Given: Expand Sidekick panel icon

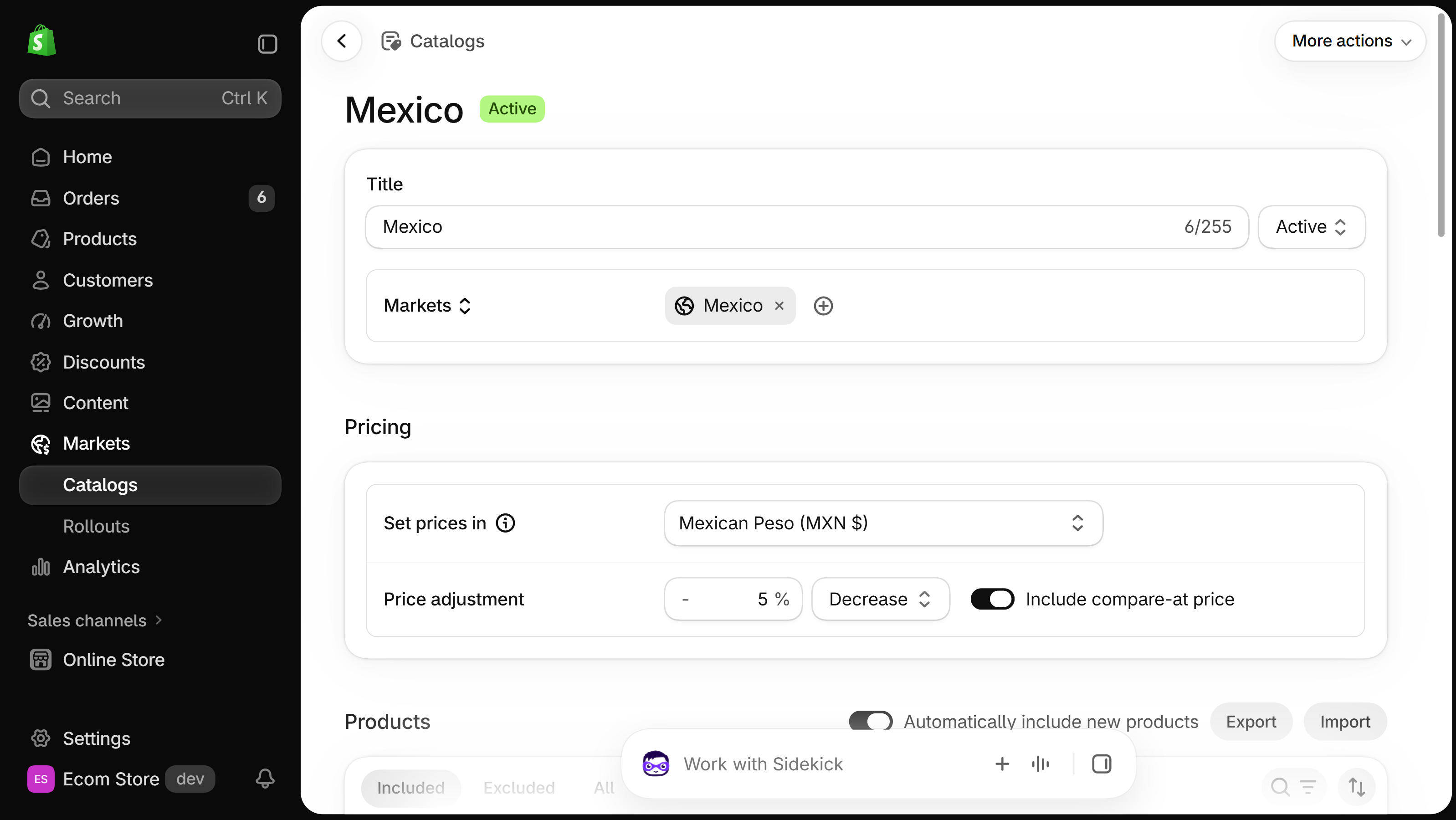Looking at the screenshot, I should coord(1102,764).
